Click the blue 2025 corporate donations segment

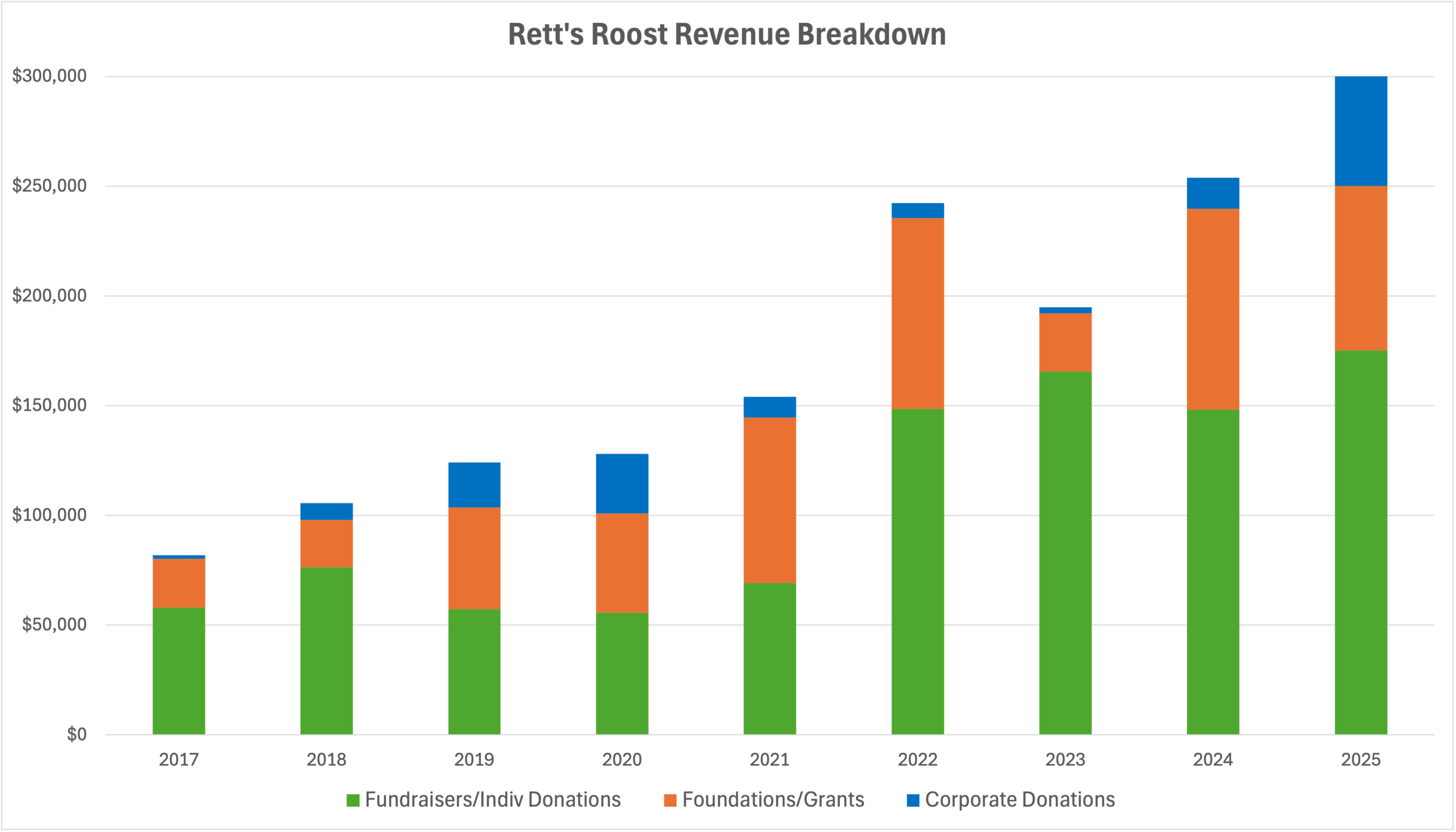1360,131
